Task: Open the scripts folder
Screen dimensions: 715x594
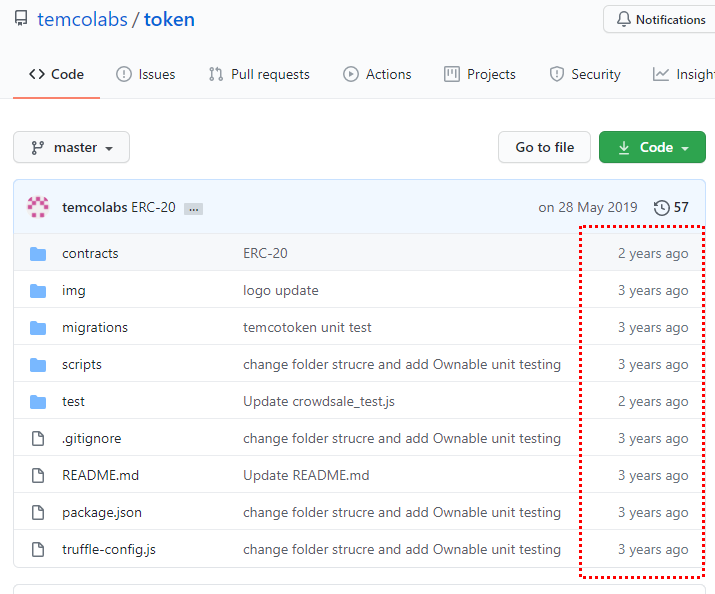Action: [x=82, y=364]
